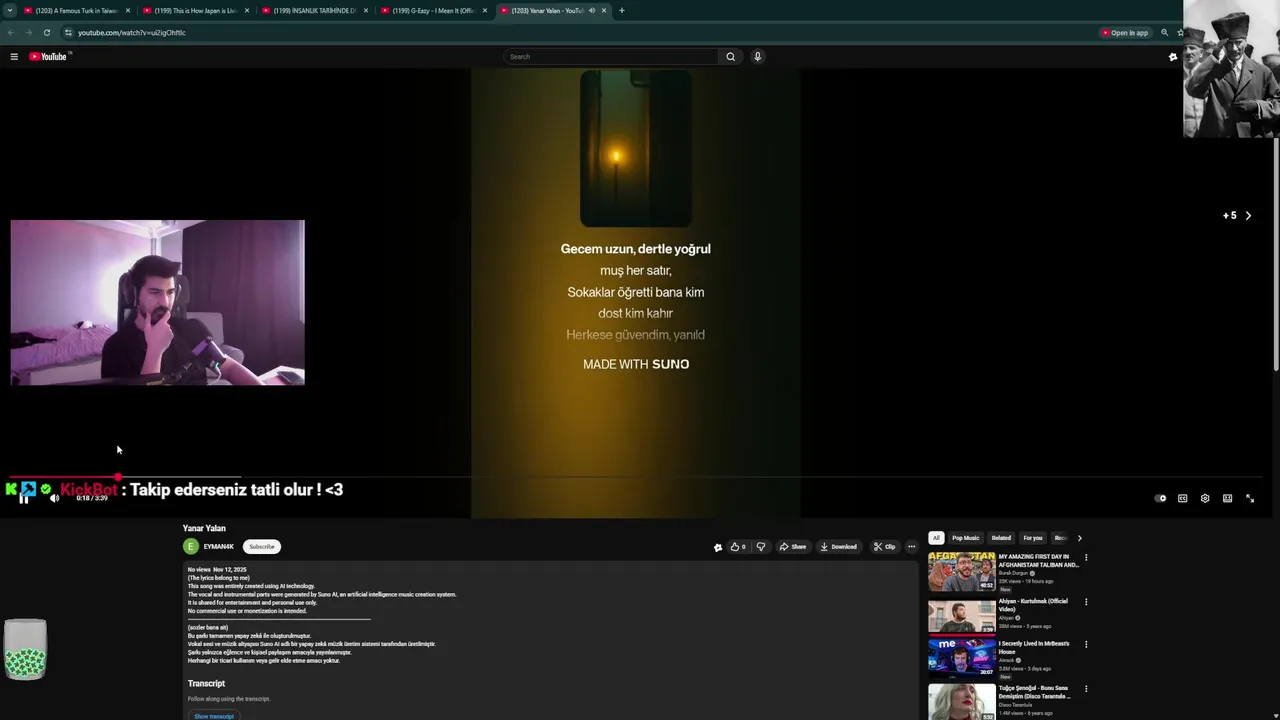1280x720 pixels.
Task: Click the jar of clovers overlay
Action: click(x=25, y=649)
